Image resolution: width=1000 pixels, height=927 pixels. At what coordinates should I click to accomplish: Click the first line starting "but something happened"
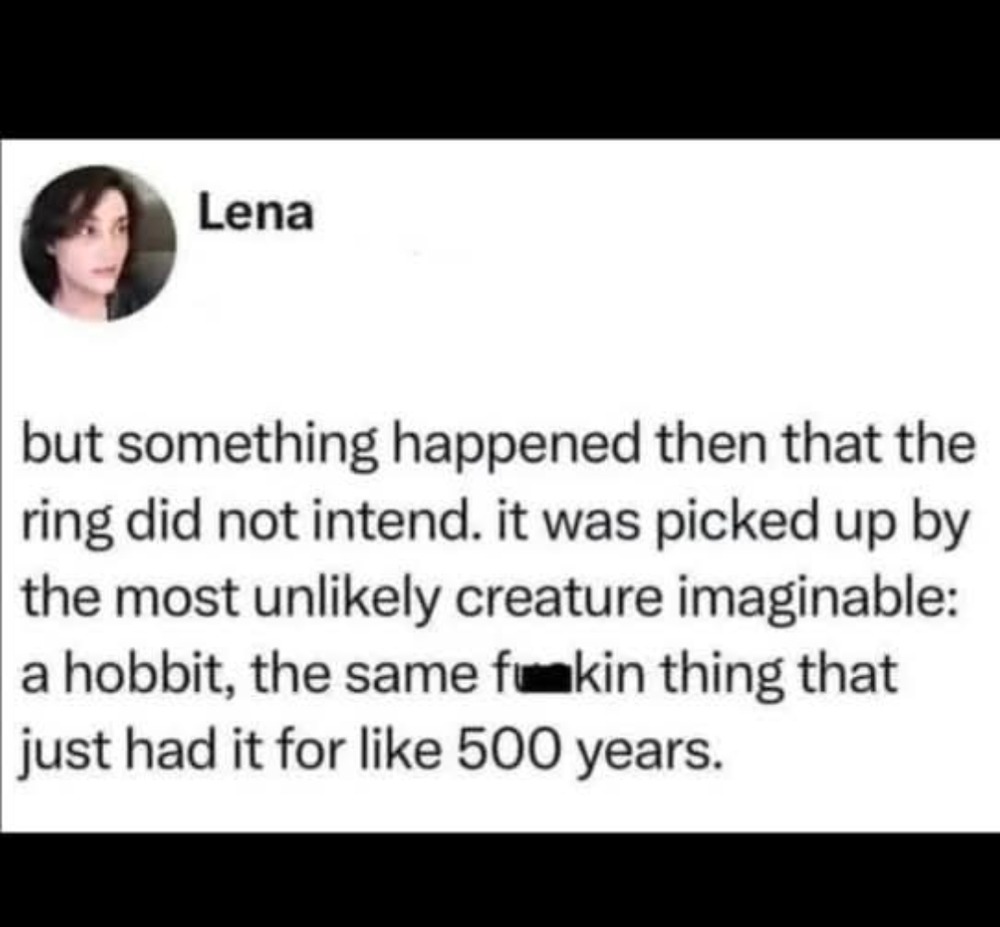tap(497, 445)
